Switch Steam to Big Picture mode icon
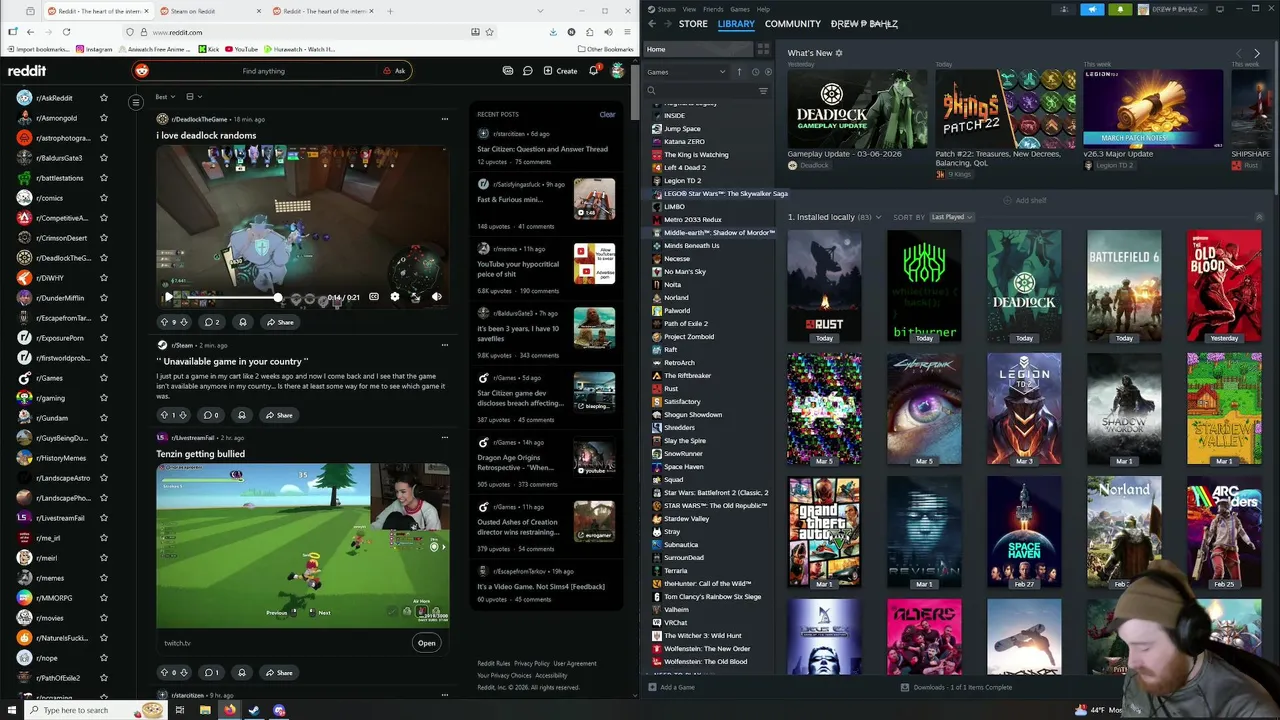This screenshot has width=1280, height=720. (x=1220, y=9)
